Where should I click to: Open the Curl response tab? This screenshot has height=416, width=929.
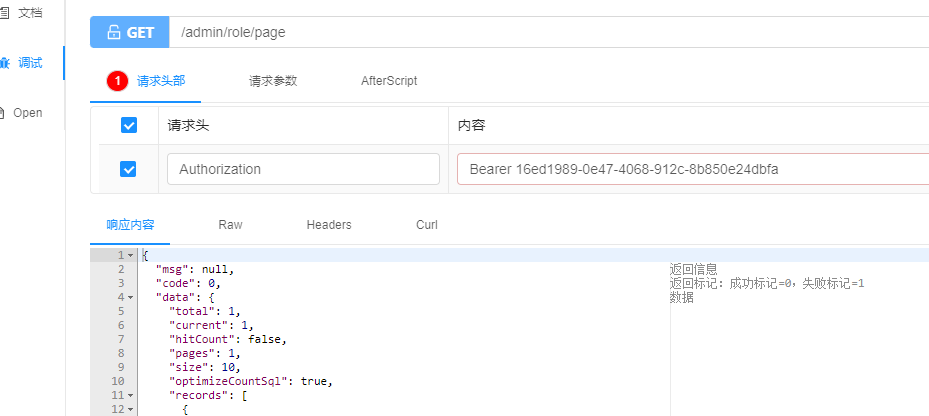[427, 225]
